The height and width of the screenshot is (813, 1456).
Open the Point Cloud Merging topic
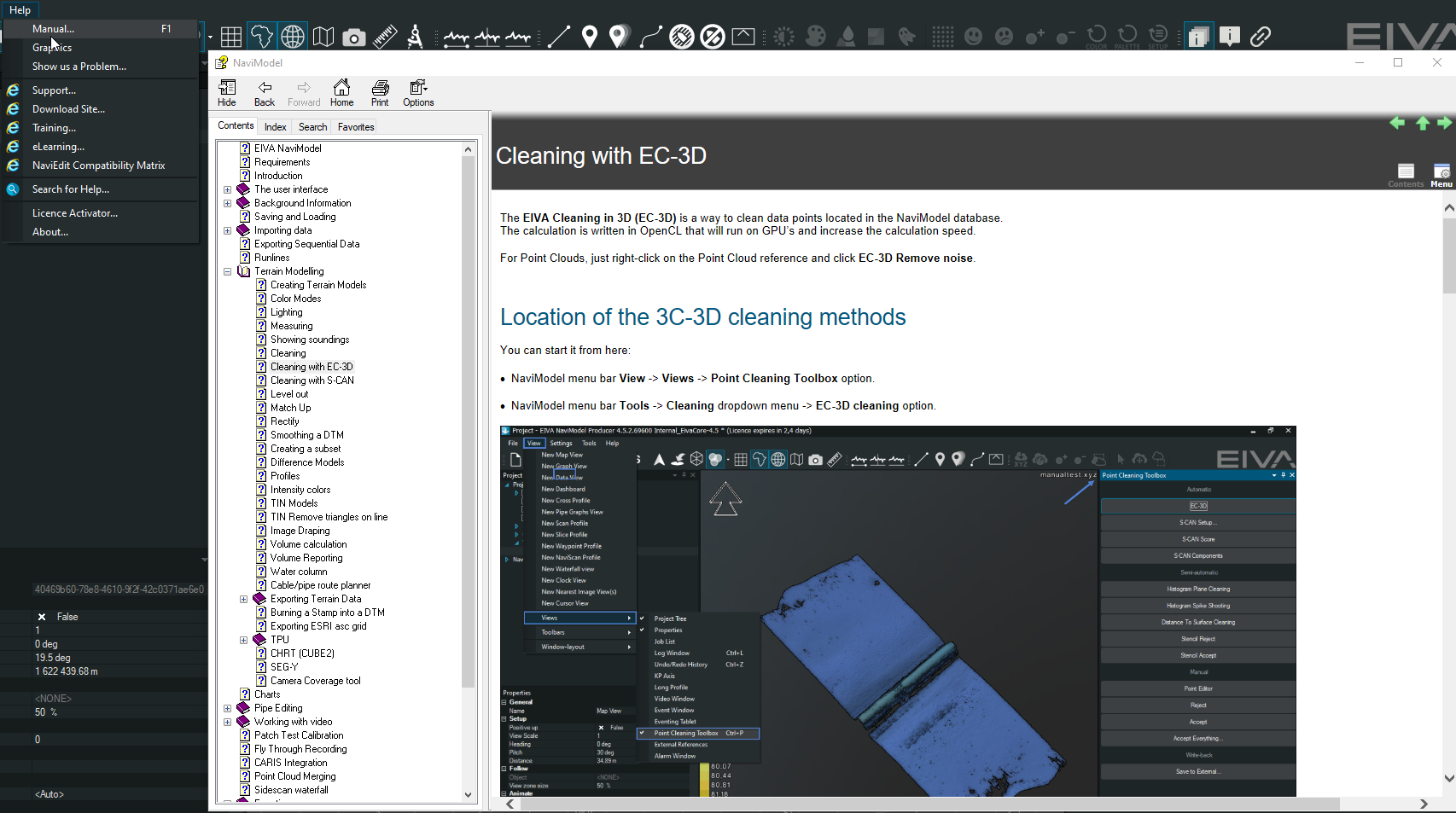294,776
